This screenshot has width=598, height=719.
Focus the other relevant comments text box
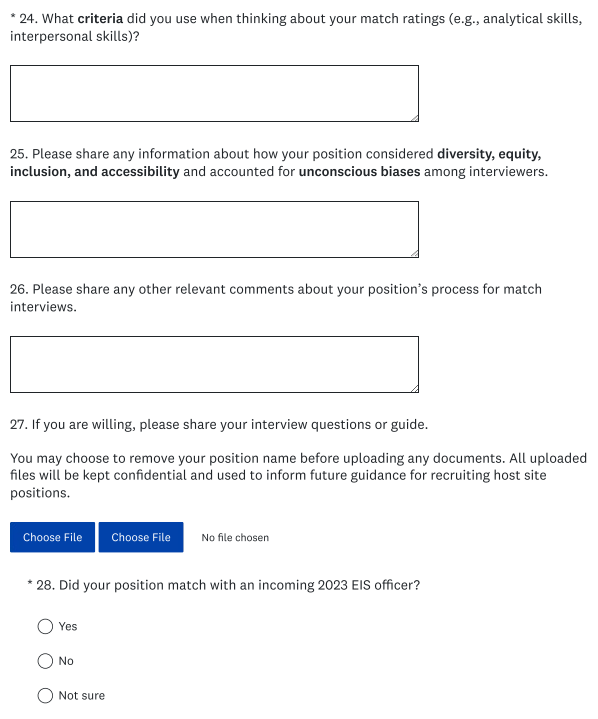click(x=214, y=365)
